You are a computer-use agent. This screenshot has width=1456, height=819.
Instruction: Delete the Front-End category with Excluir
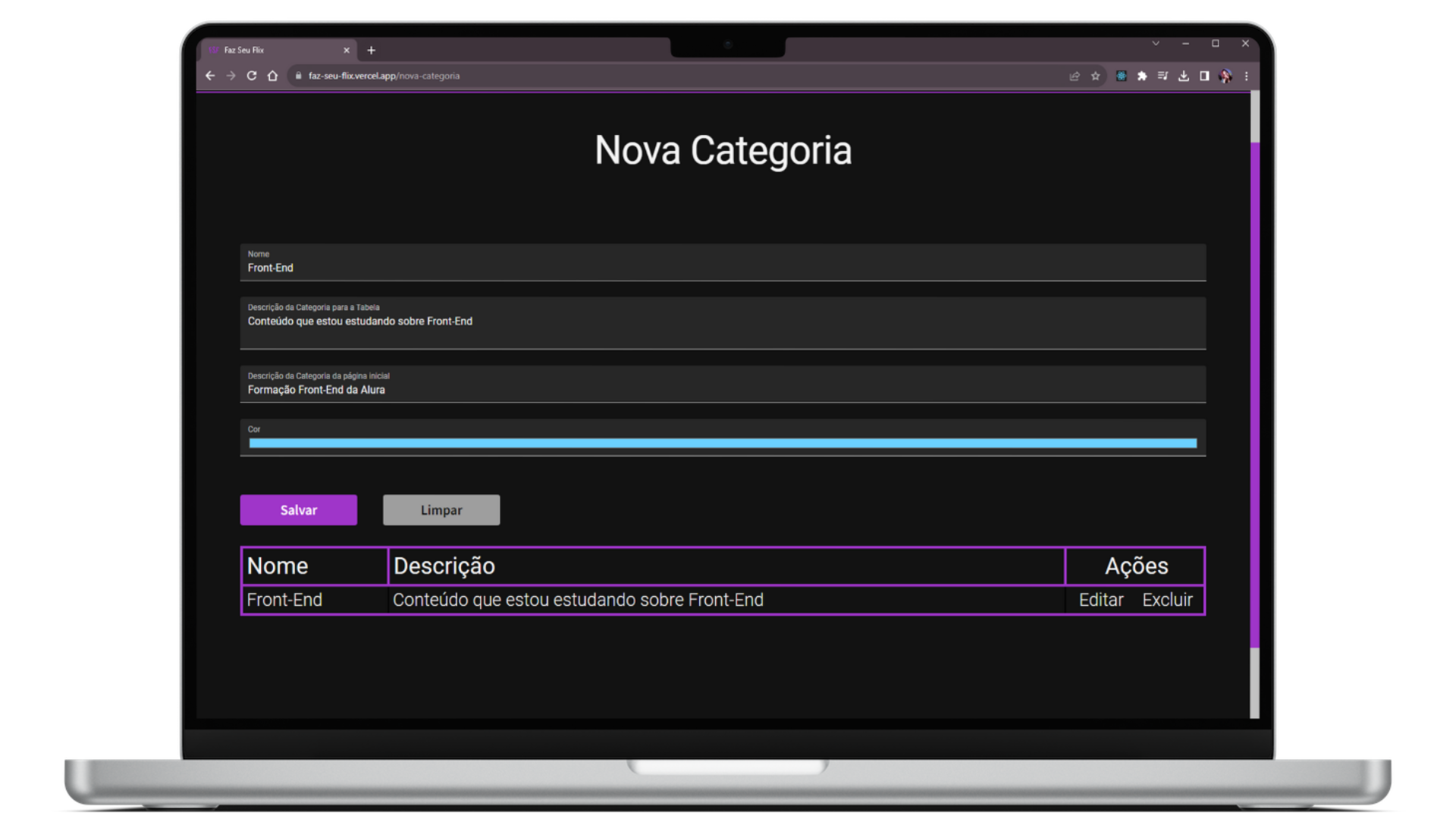[x=1167, y=600]
